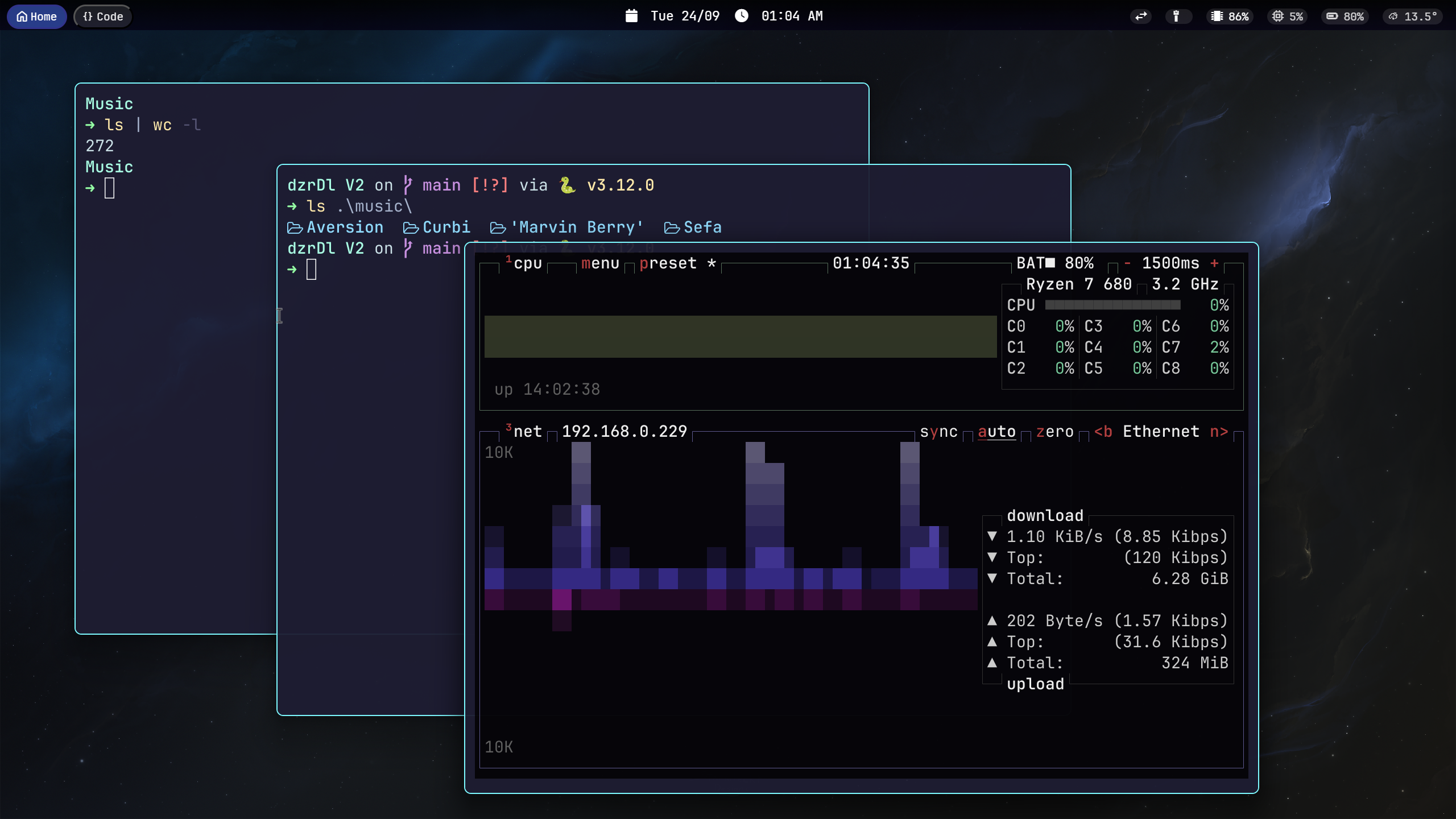The image size is (1456, 819).
Task: Switch to next network interface n>
Action: pyautogui.click(x=1219, y=432)
